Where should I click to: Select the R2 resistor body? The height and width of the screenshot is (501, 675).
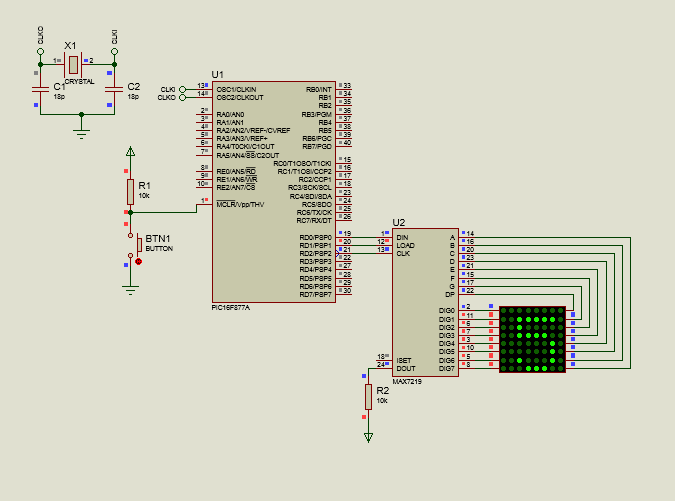click(368, 397)
